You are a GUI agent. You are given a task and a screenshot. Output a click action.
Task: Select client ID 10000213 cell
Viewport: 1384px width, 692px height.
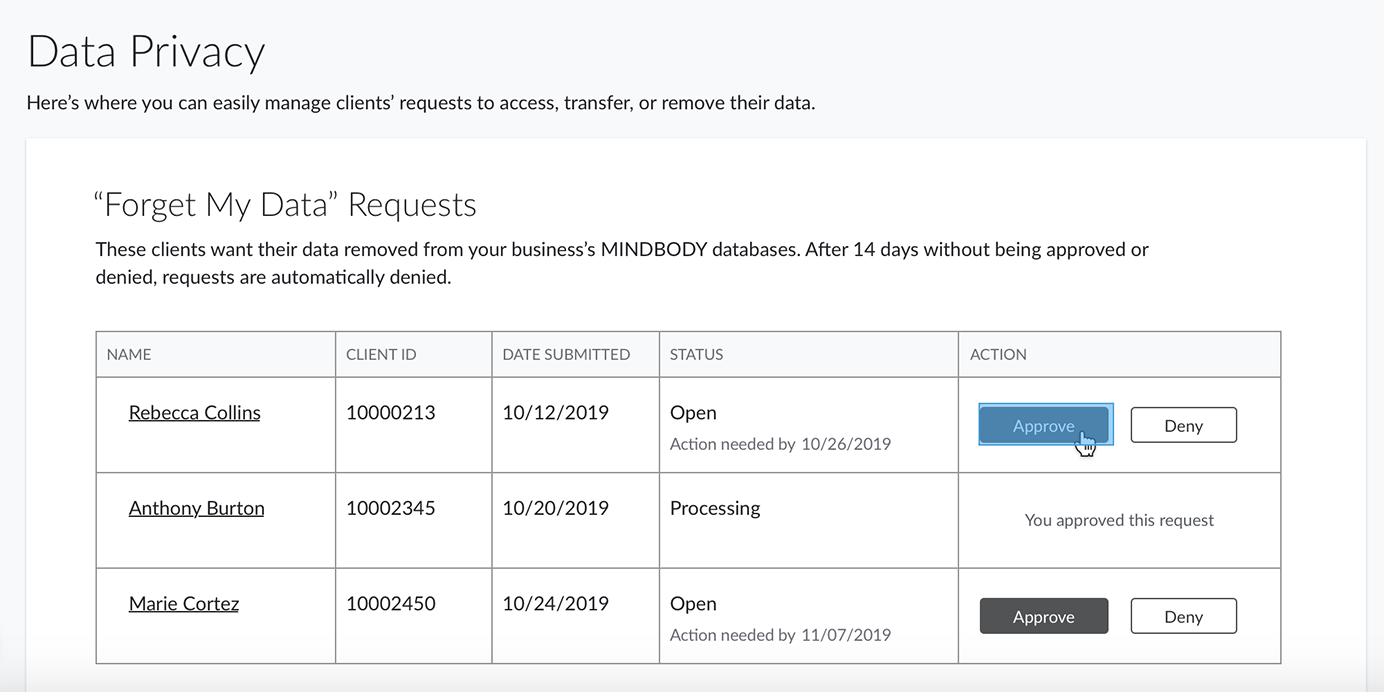click(x=390, y=412)
